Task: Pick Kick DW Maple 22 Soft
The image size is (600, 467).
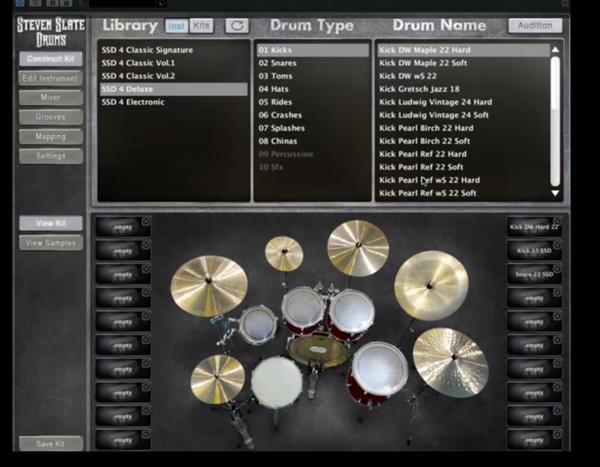Action: click(x=463, y=63)
